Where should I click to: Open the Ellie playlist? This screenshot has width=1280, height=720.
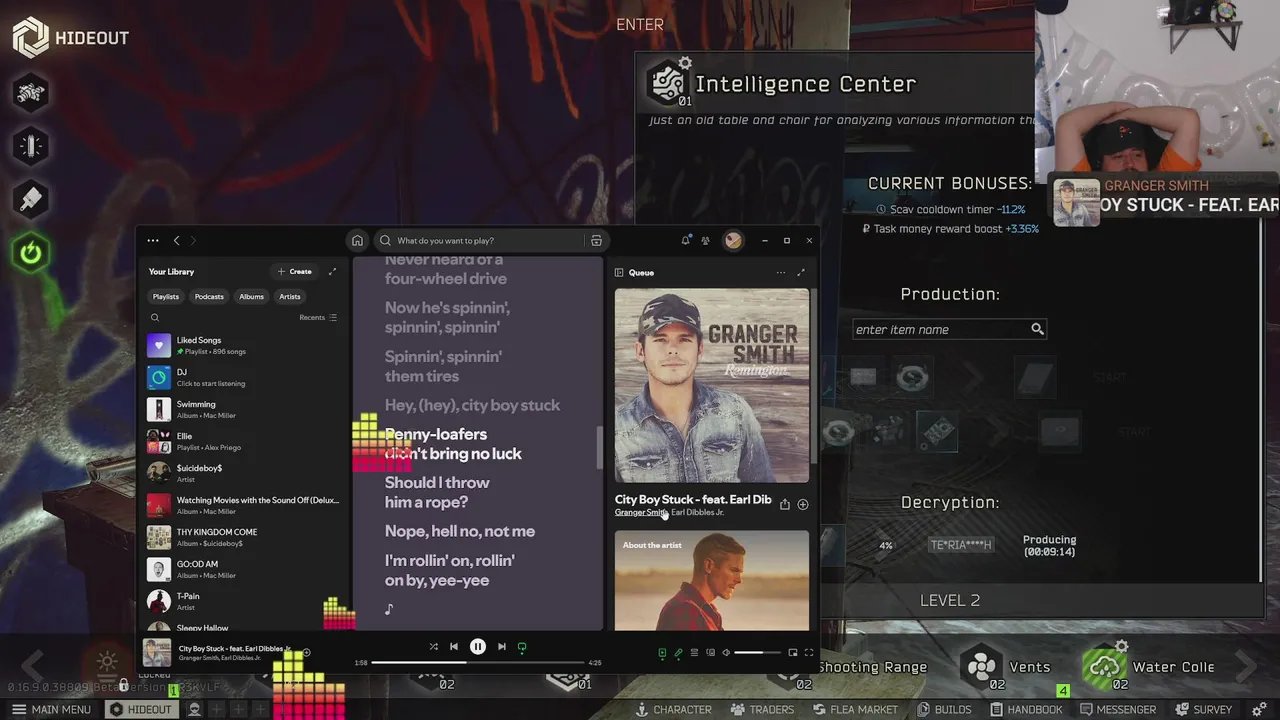(243, 442)
